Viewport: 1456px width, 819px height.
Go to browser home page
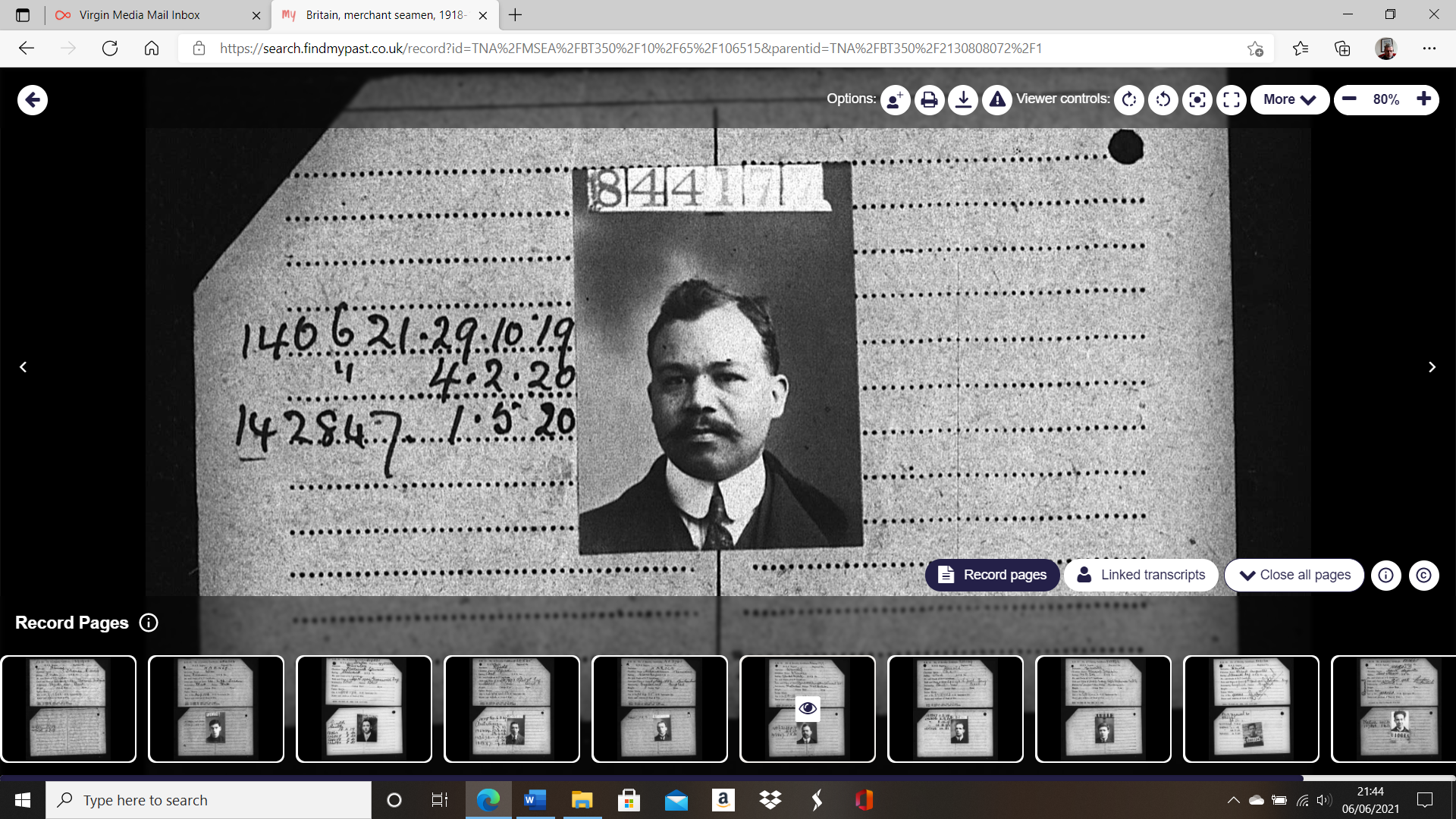click(152, 49)
